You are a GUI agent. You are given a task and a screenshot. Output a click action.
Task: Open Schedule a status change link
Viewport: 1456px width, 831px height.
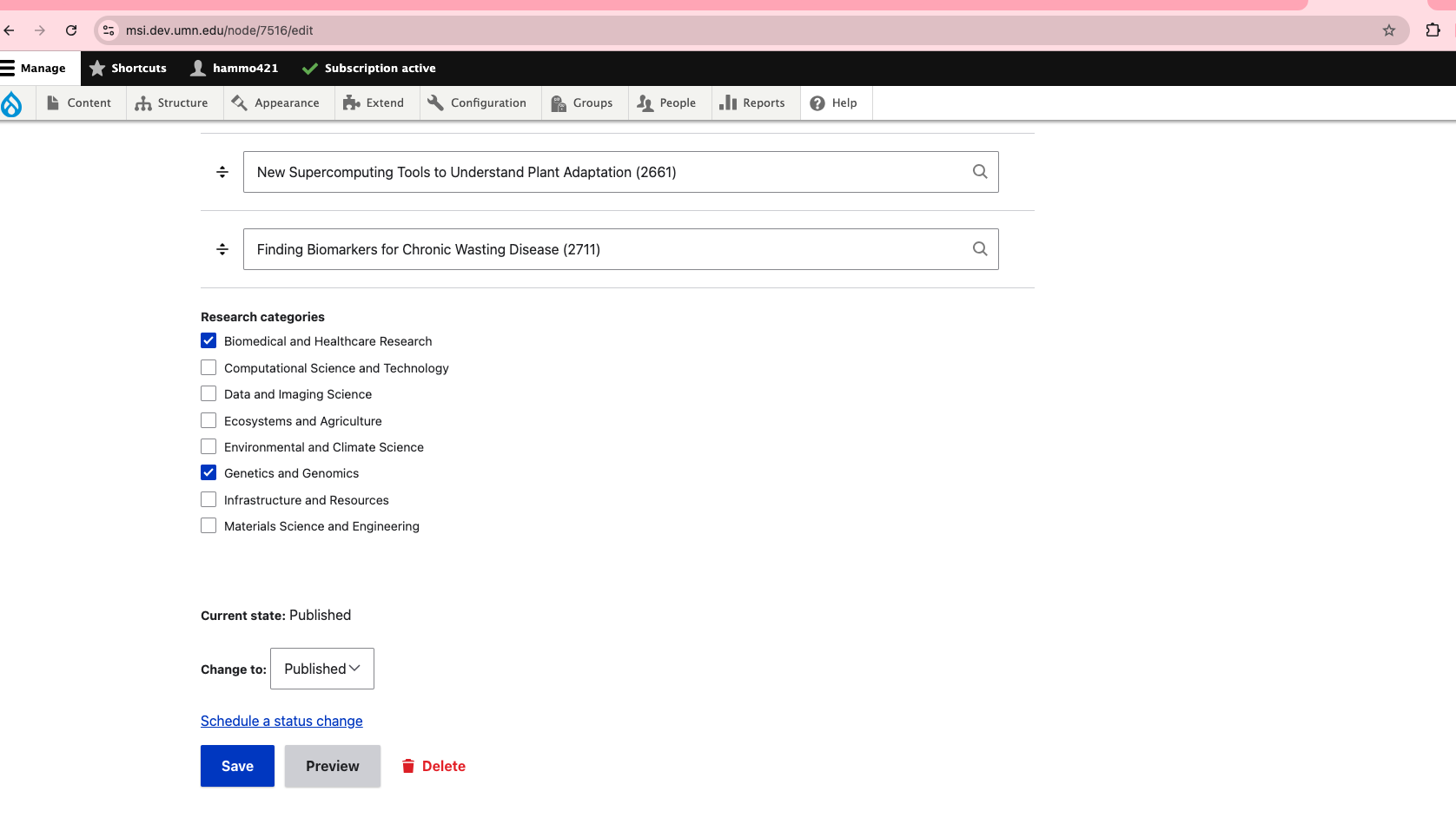click(281, 721)
